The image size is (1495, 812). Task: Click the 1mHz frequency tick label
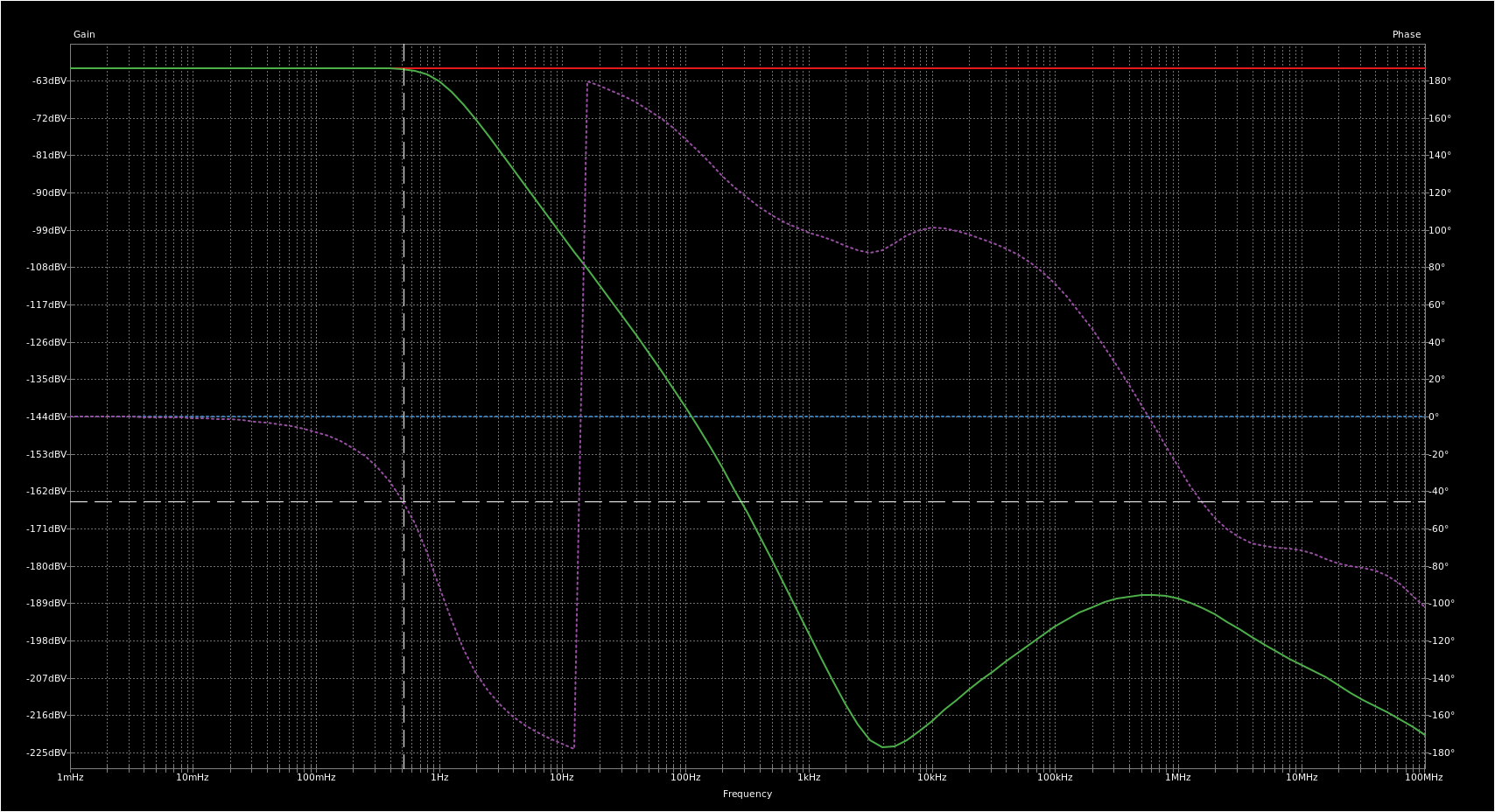pyautogui.click(x=70, y=777)
